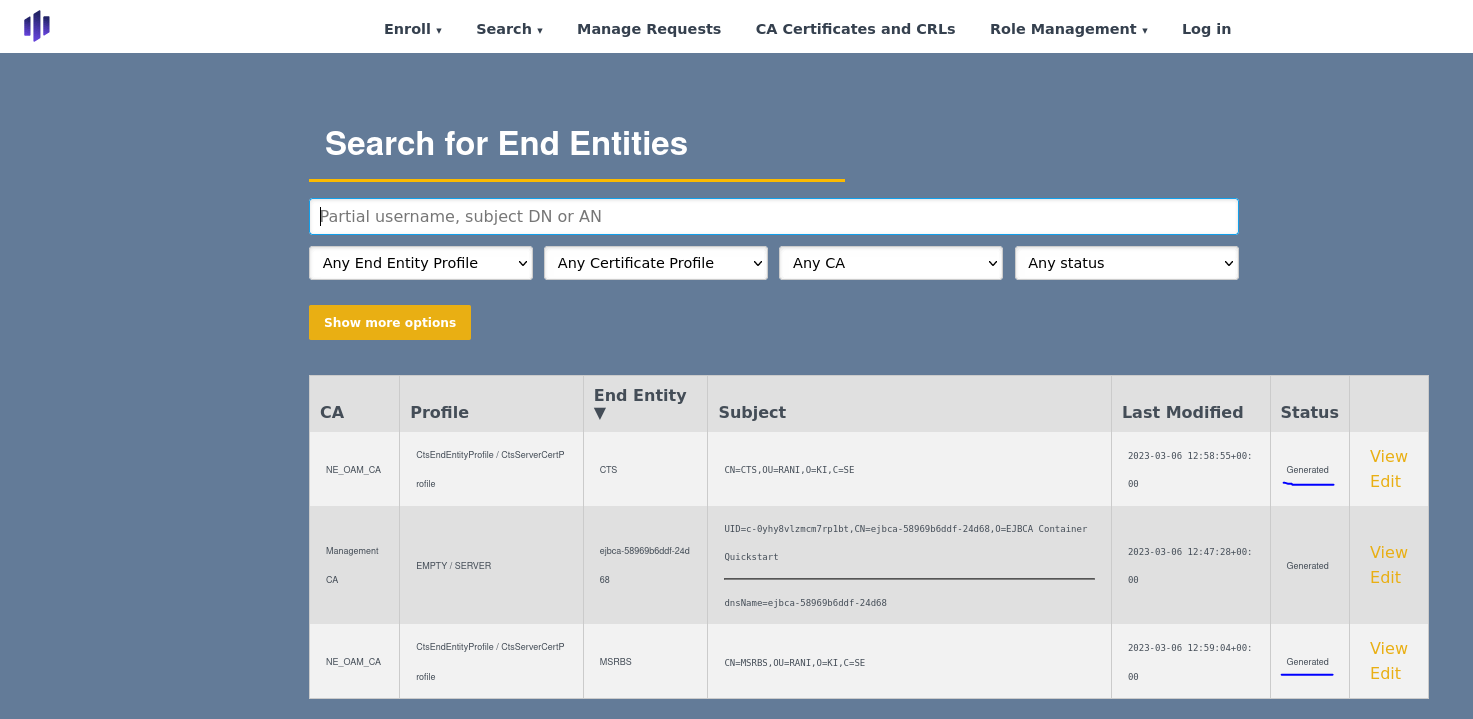The height and width of the screenshot is (719, 1473).
Task: Open the Any End Entity Profile dropdown
Action: click(421, 263)
